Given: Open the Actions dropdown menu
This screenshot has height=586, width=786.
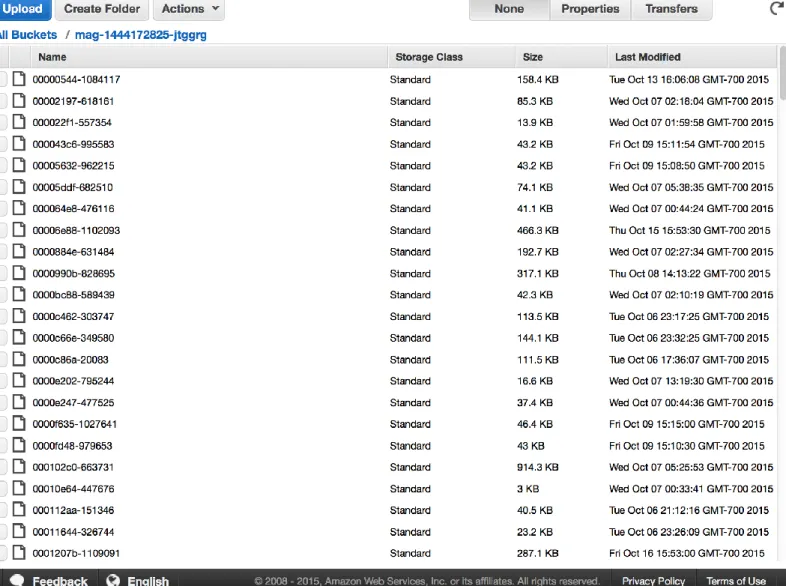Looking at the screenshot, I should [189, 9].
